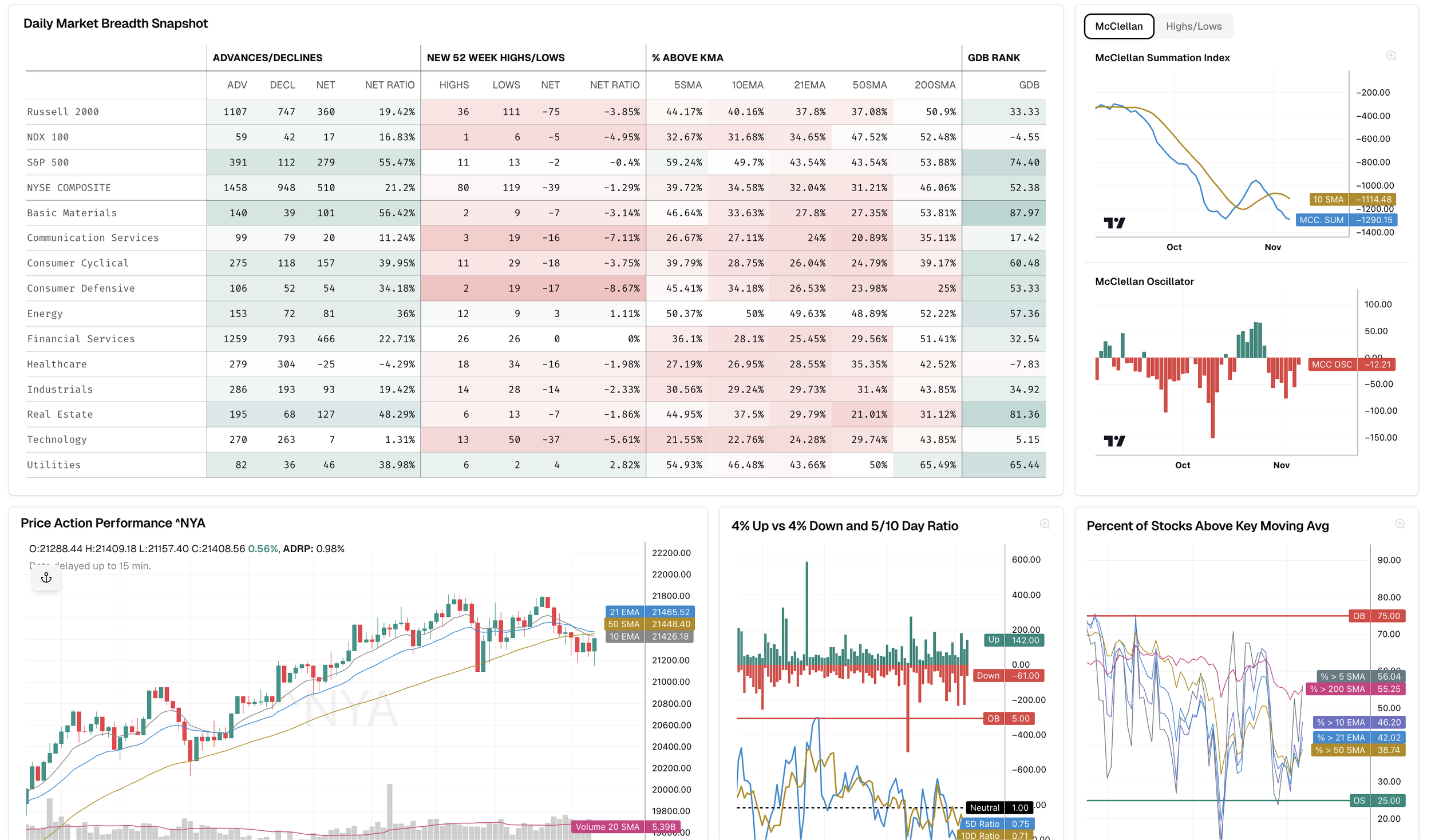Zoom the Percent of Stocks Above chart
The width and height of the screenshot is (1431, 840).
pos(1400,524)
